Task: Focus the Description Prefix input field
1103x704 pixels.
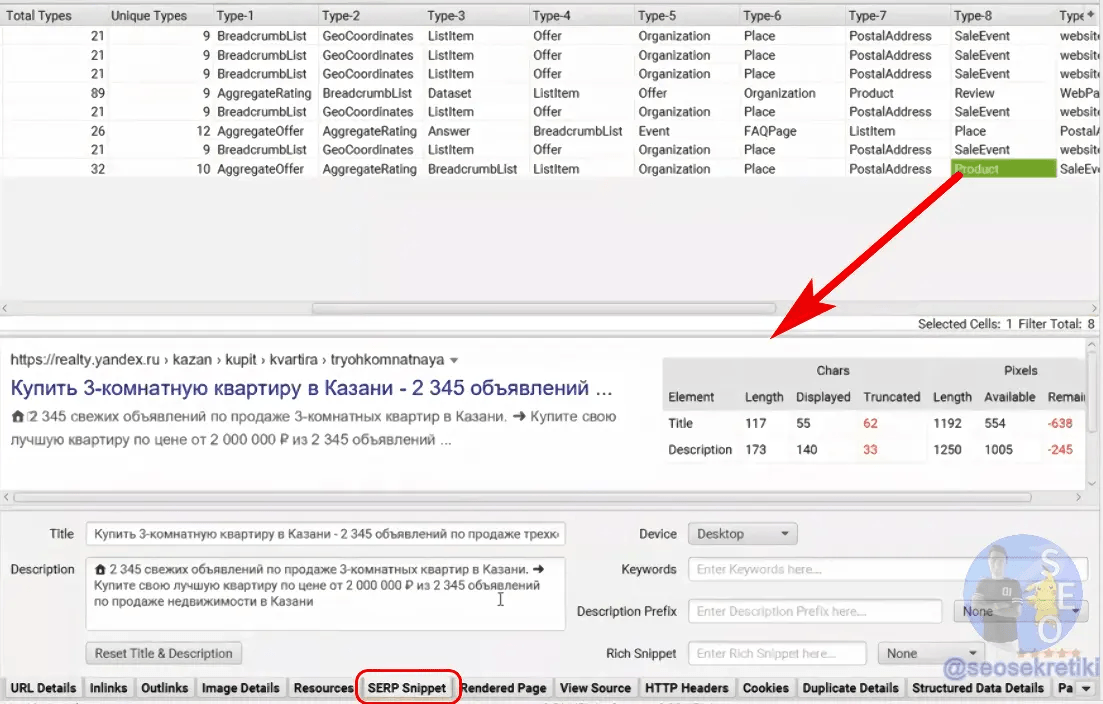Action: tap(815, 611)
